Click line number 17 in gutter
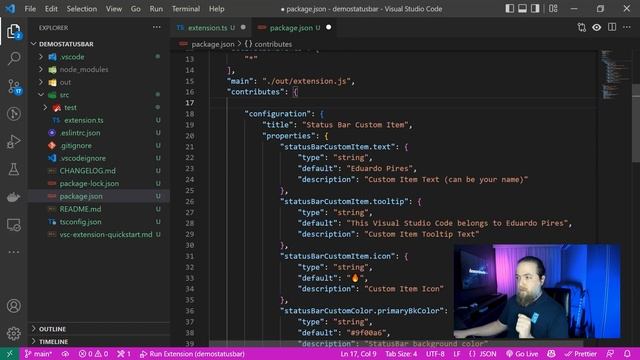The width and height of the screenshot is (640, 360). click(x=190, y=103)
